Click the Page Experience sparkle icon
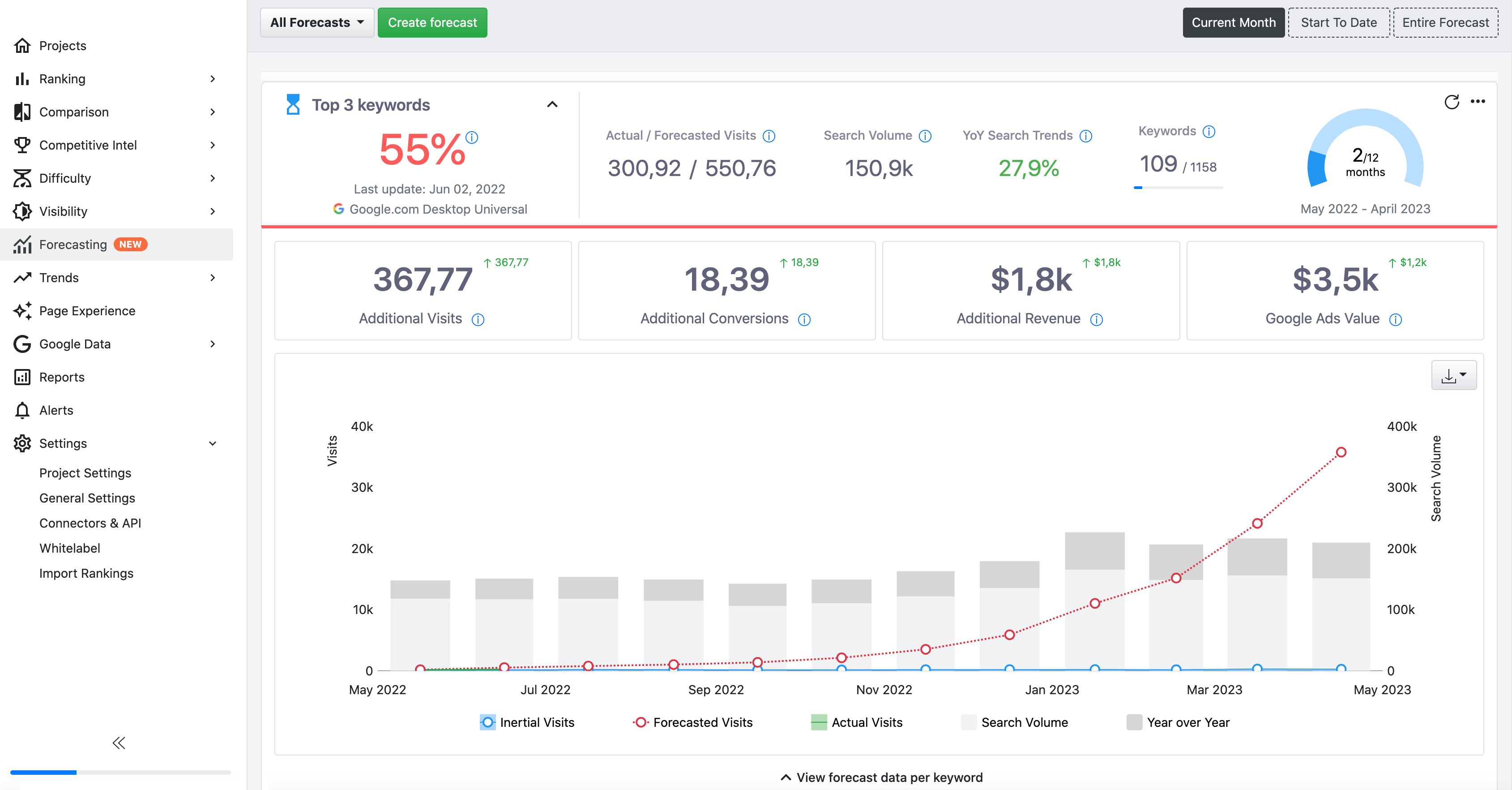The height and width of the screenshot is (790, 1512). tap(22, 311)
